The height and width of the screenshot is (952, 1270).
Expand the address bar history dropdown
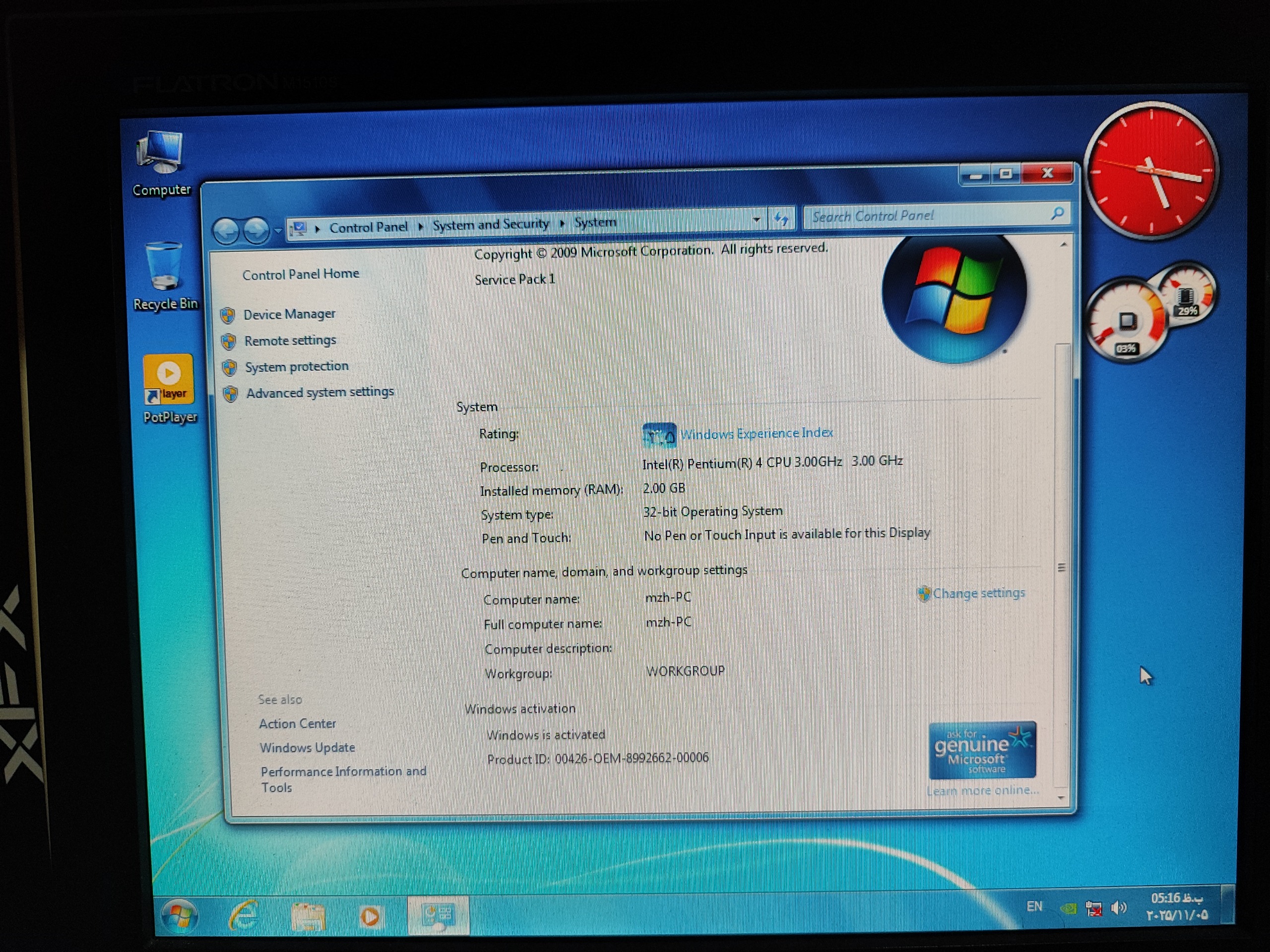(x=757, y=219)
